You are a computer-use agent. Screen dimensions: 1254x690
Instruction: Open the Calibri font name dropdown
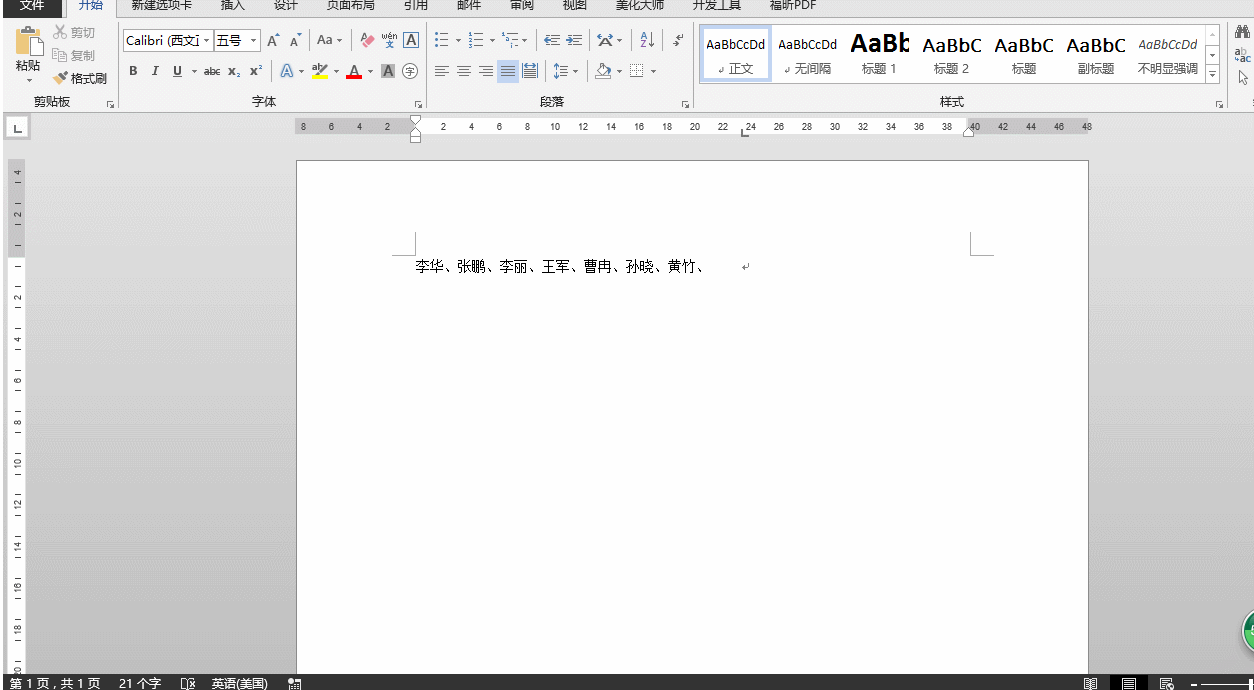(x=207, y=41)
